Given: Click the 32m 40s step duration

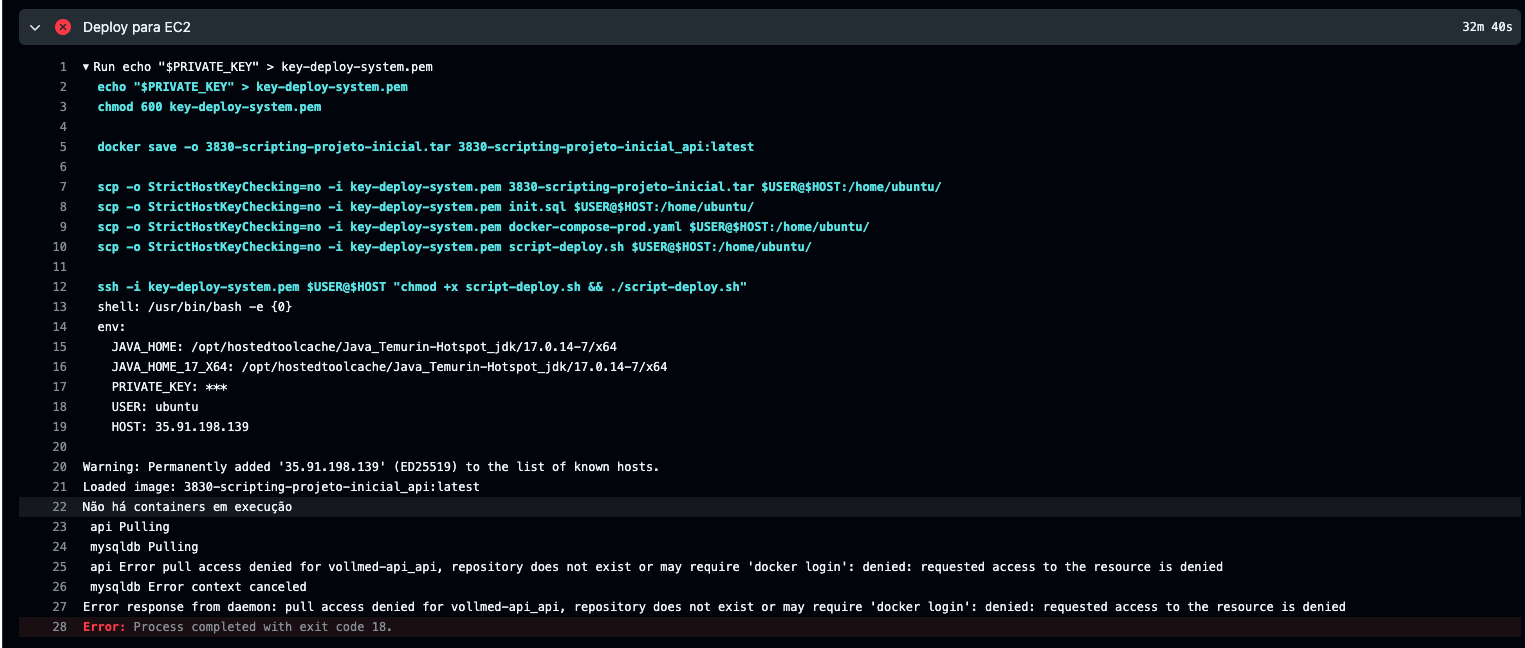Looking at the screenshot, I should coord(1486,27).
